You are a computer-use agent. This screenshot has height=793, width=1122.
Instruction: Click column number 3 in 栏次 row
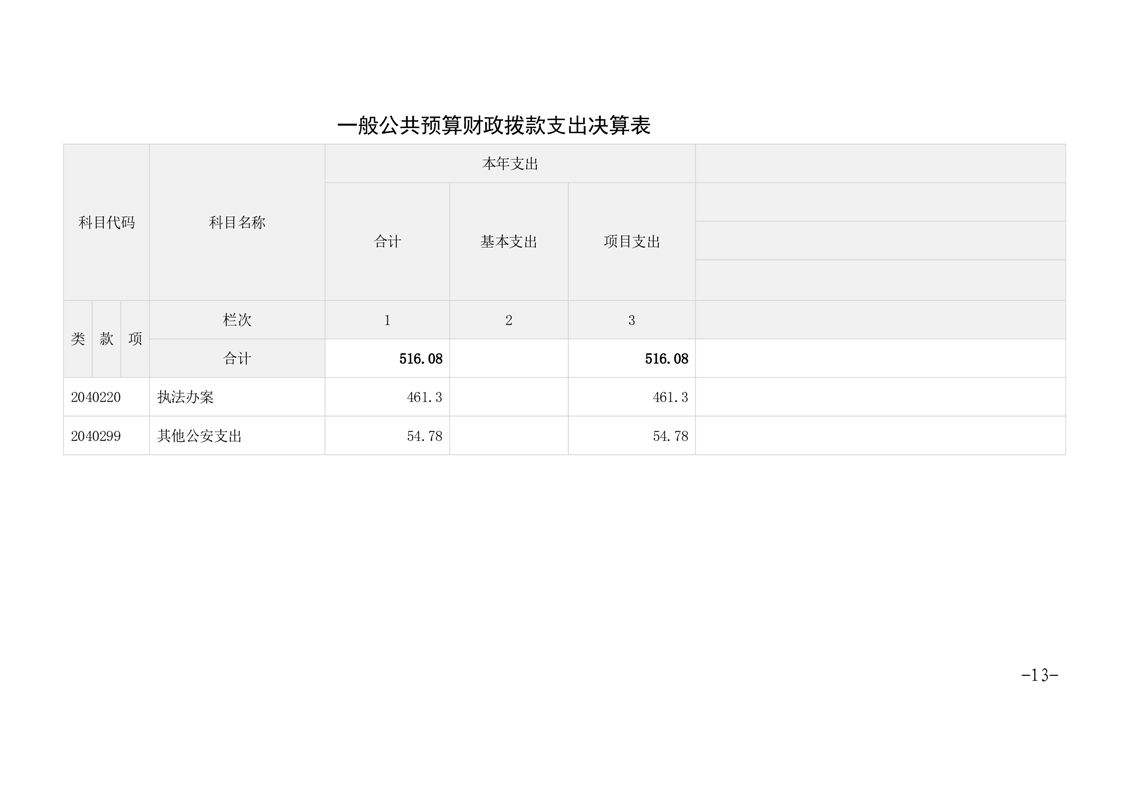(x=631, y=320)
